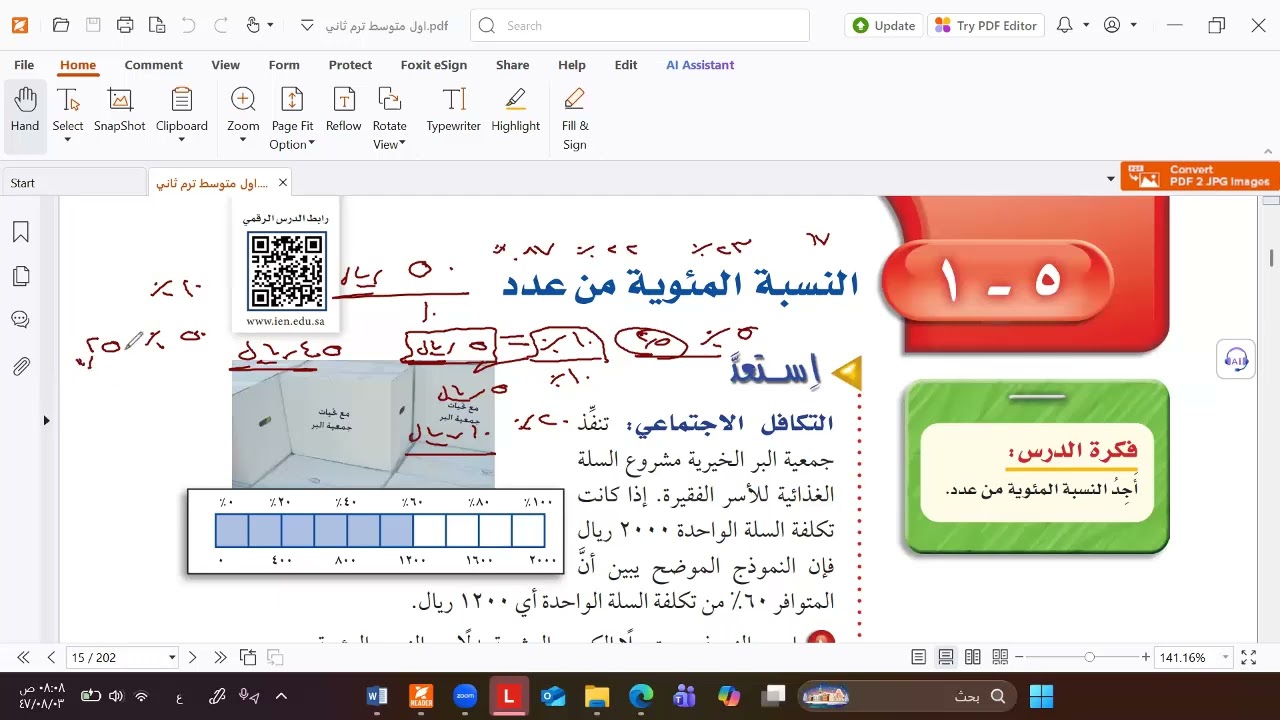Image resolution: width=1280 pixels, height=720 pixels.
Task: Click the Redo arrow icon
Action: point(221,26)
